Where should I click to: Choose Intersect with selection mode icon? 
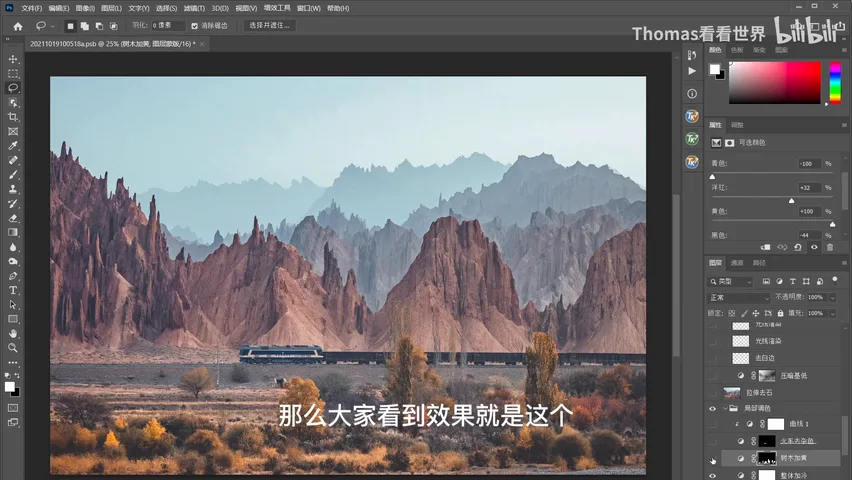(x=114, y=26)
